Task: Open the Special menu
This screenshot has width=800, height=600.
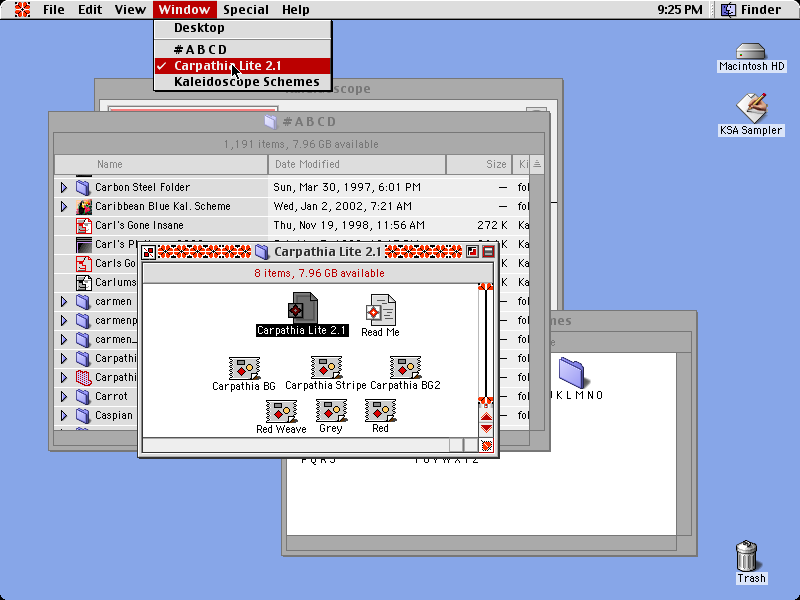Action: [x=246, y=9]
